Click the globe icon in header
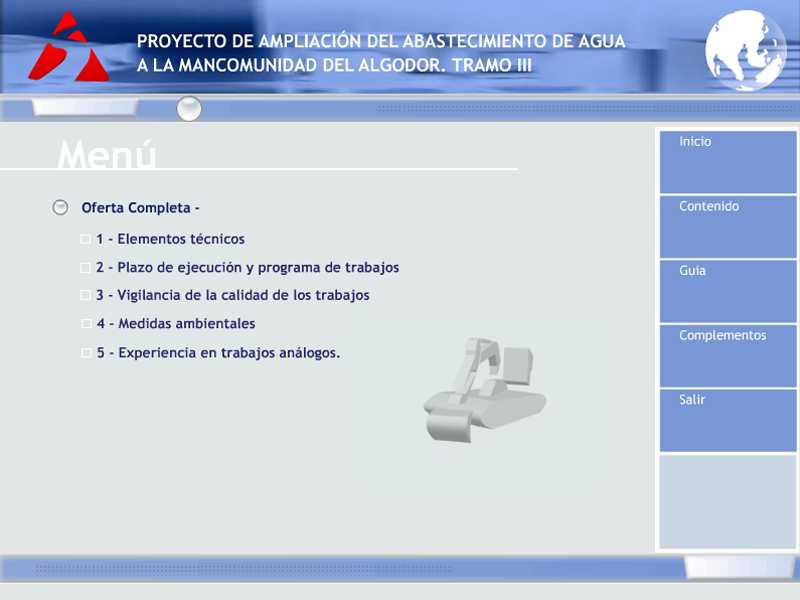The image size is (800, 600). [745, 51]
